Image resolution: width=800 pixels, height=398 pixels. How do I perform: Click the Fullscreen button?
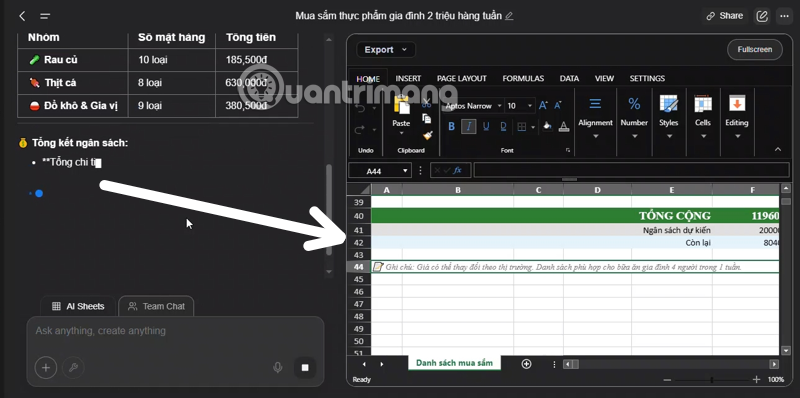click(x=755, y=49)
